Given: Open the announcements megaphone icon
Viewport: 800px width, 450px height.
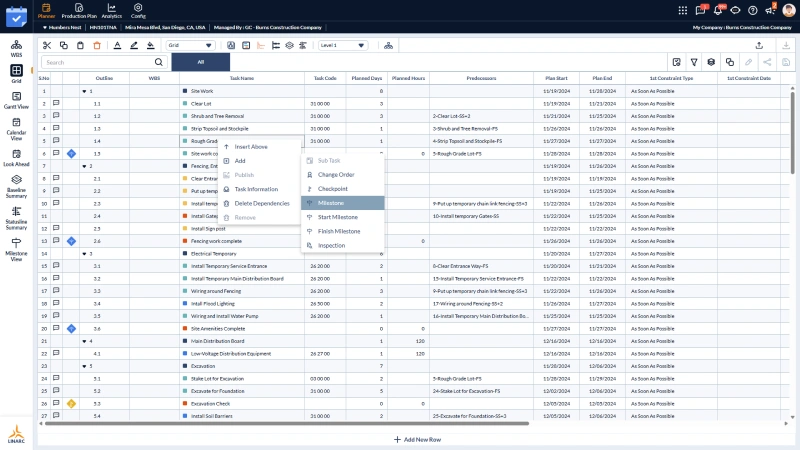Looking at the screenshot, I should coord(770,10).
